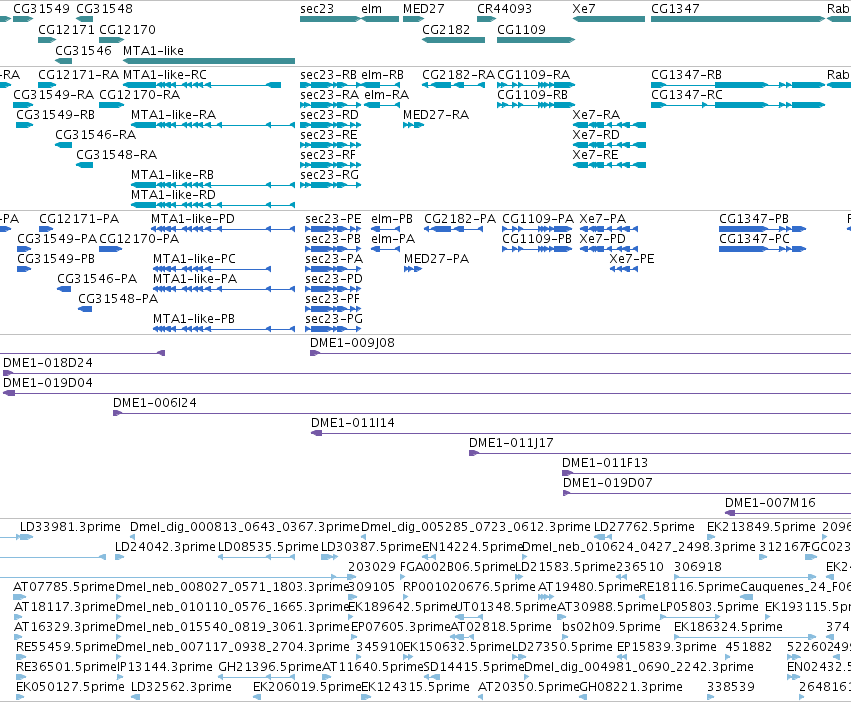Screen dimensions: 851x702
Task: Click transcript sec23-RB
Action: pos(331,85)
